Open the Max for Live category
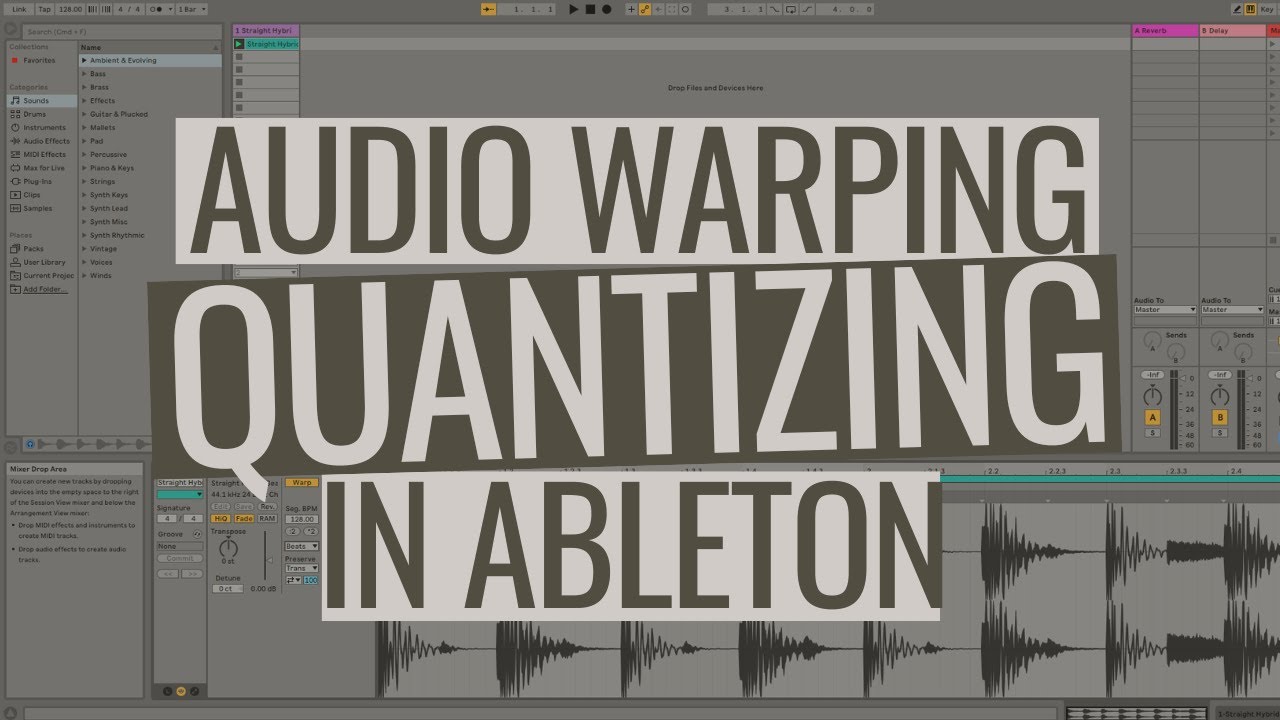Screen dimensions: 1280x720 click(x=44, y=168)
